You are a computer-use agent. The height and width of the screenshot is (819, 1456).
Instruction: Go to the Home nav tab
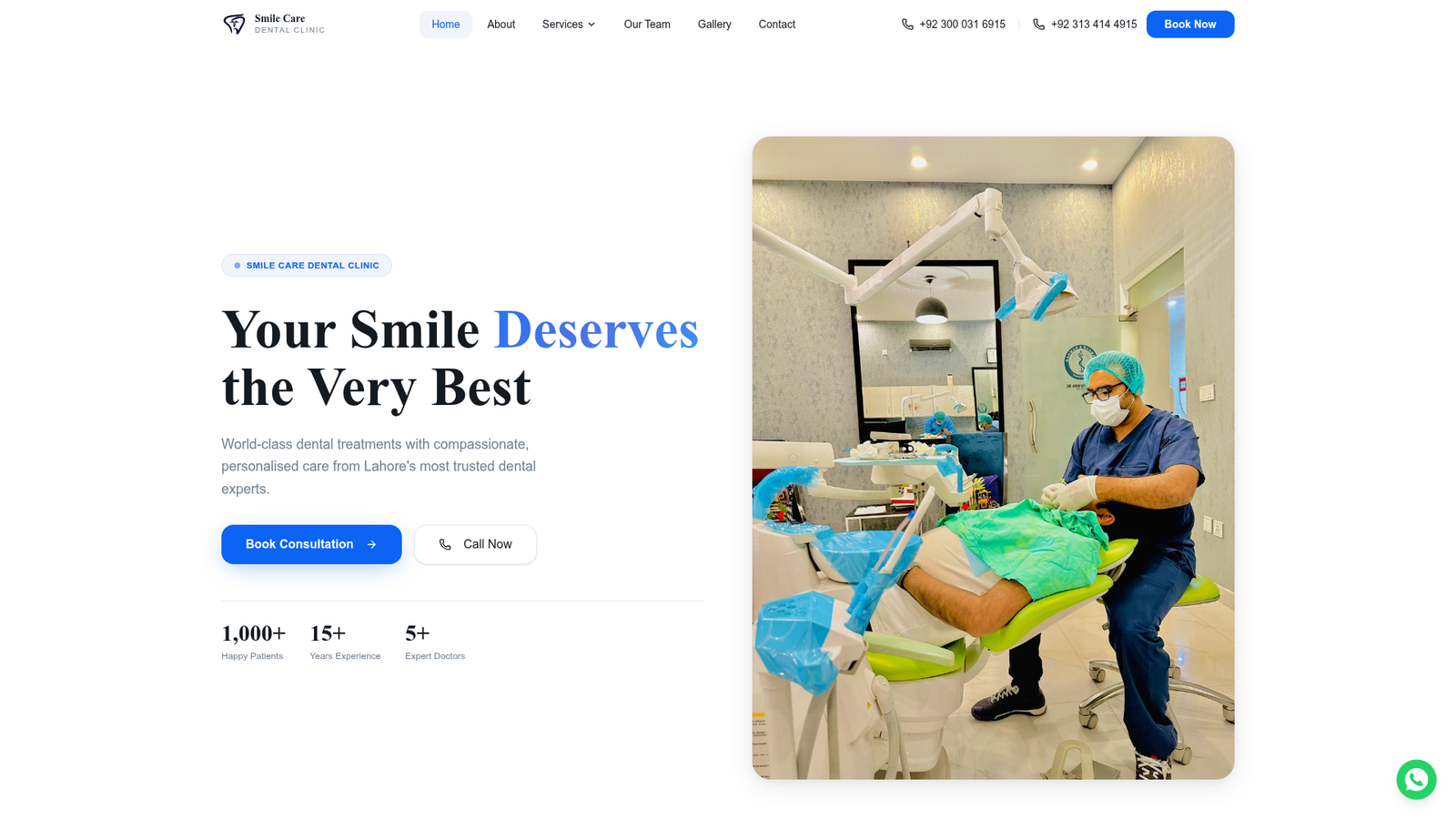point(446,25)
